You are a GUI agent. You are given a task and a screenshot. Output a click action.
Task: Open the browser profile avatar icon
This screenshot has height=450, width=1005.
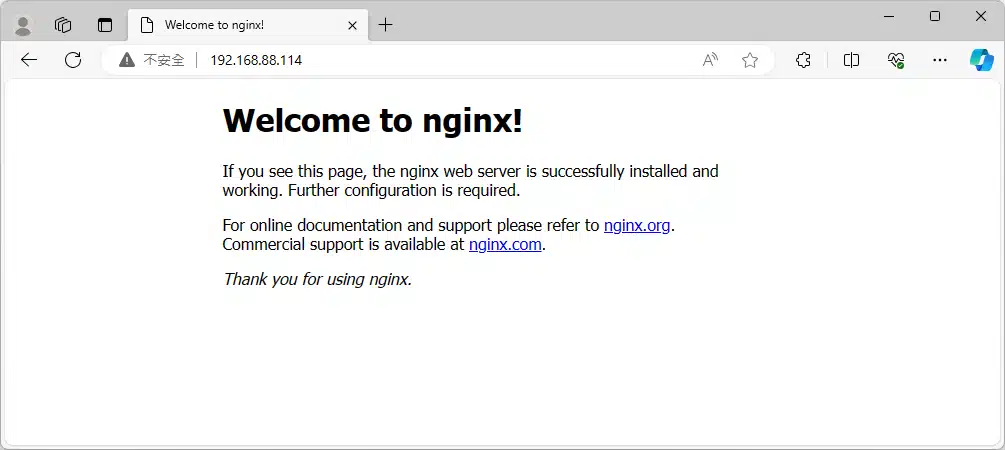click(x=24, y=26)
